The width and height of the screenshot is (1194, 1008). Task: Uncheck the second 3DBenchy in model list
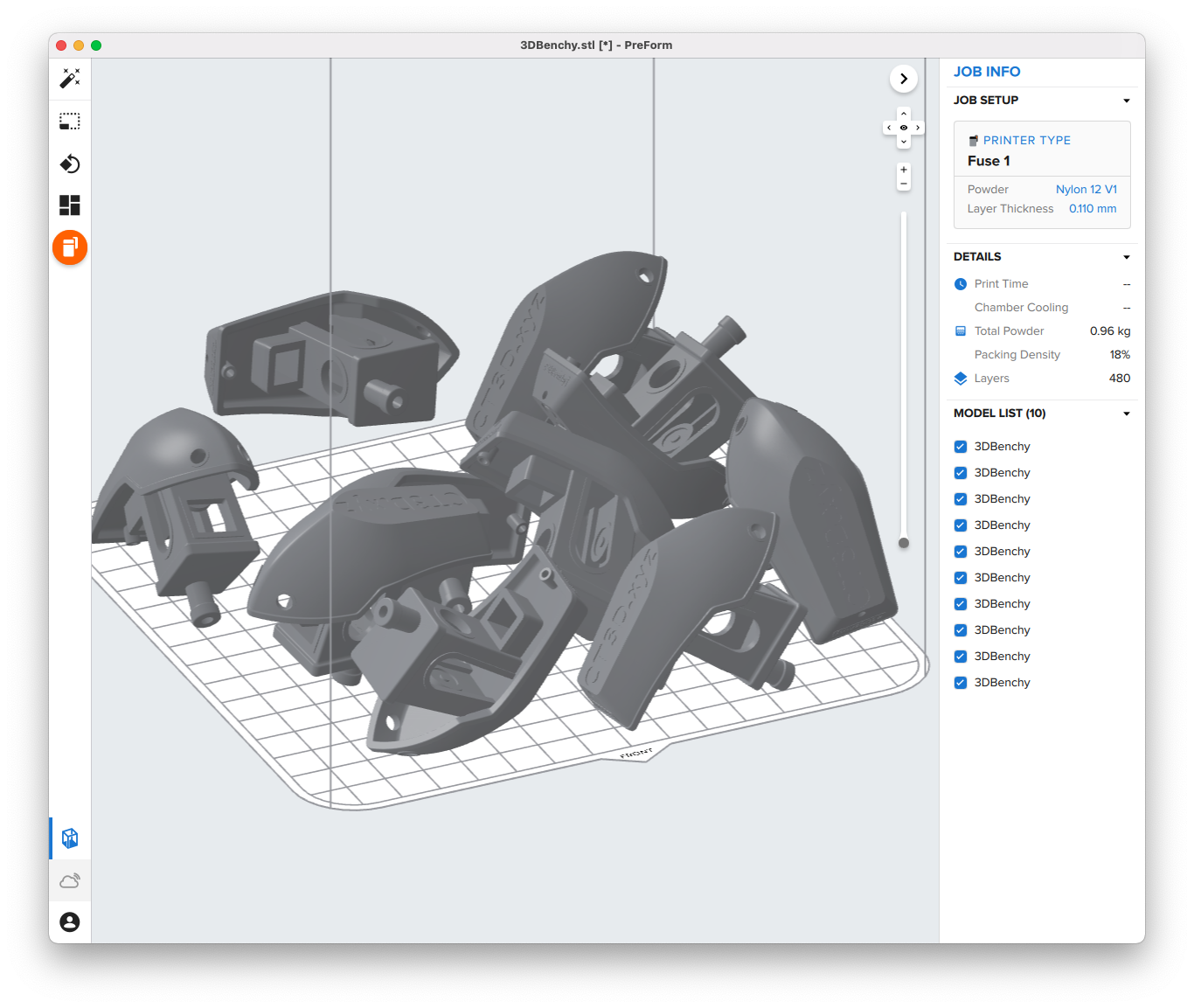coord(961,473)
